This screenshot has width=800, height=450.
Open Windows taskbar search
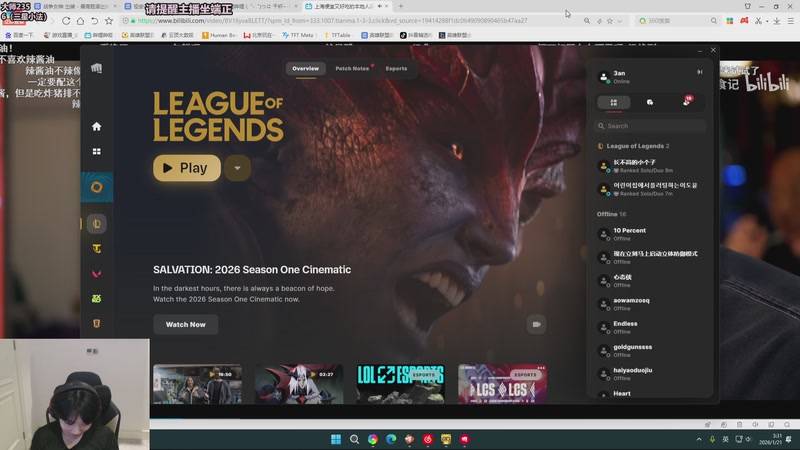pyautogui.click(x=354, y=439)
